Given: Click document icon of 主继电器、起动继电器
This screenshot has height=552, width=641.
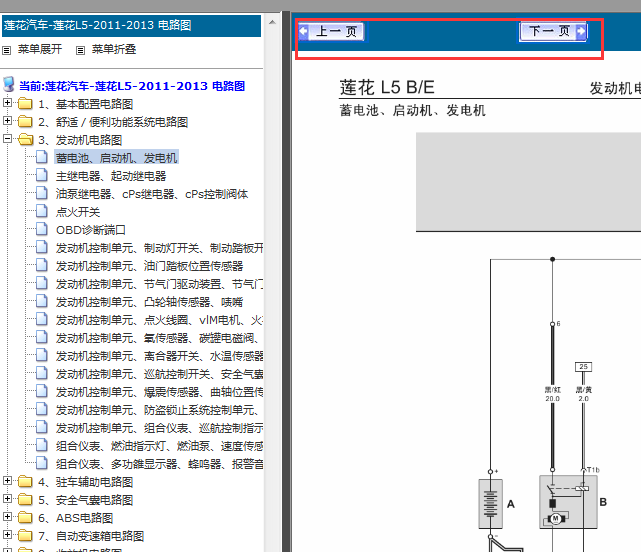Looking at the screenshot, I should [42, 175].
